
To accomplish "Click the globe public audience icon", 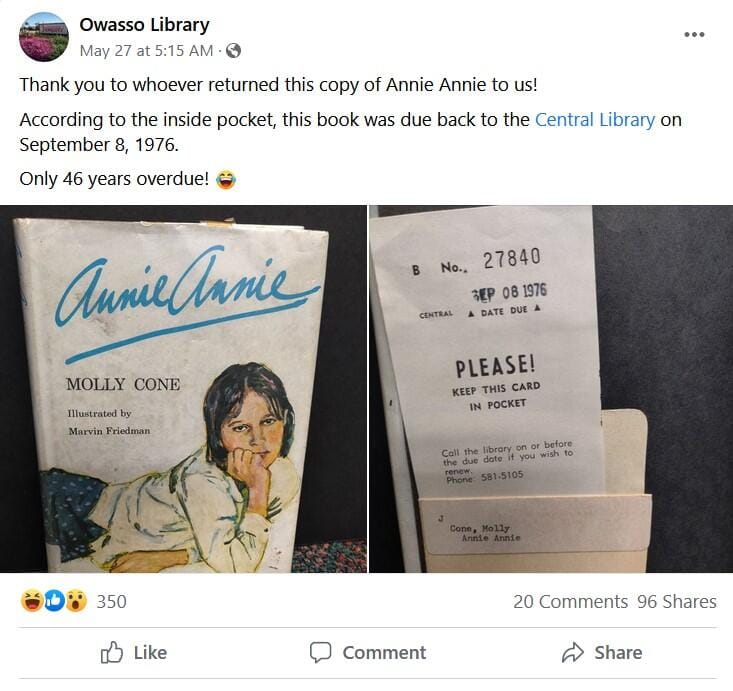I will pyautogui.click(x=233, y=50).
